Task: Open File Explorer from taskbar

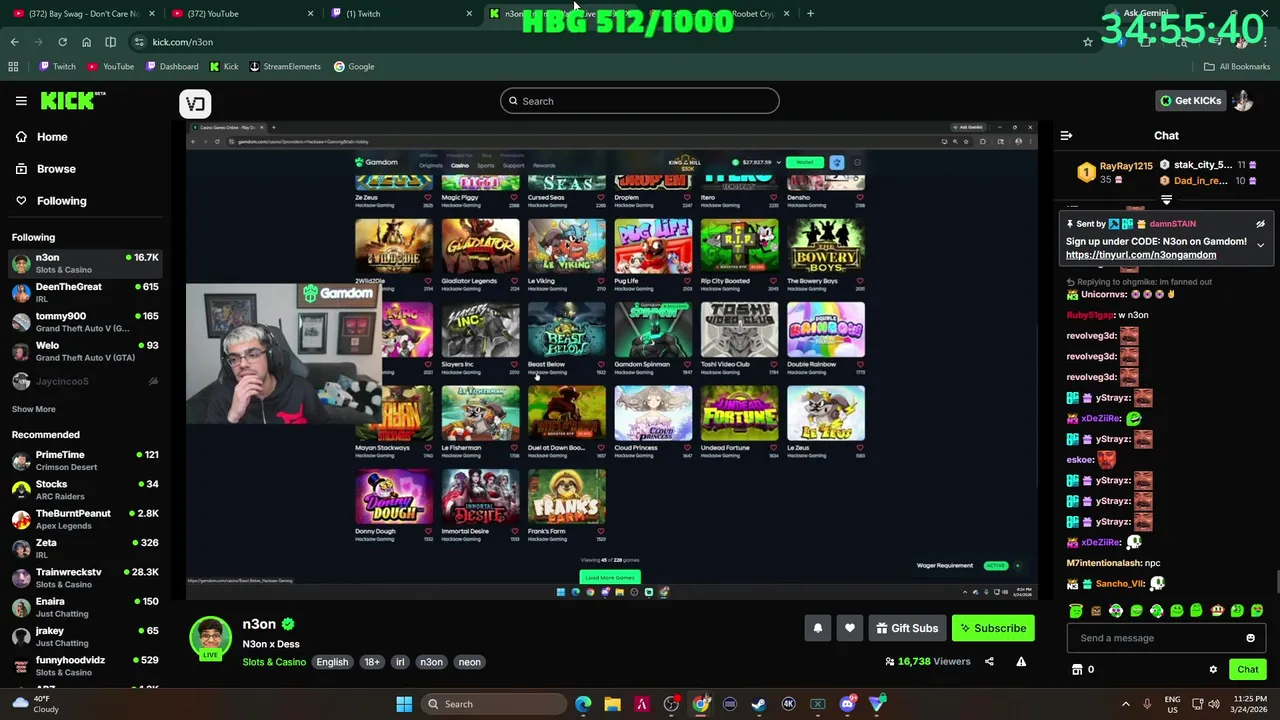Action: coord(612,704)
